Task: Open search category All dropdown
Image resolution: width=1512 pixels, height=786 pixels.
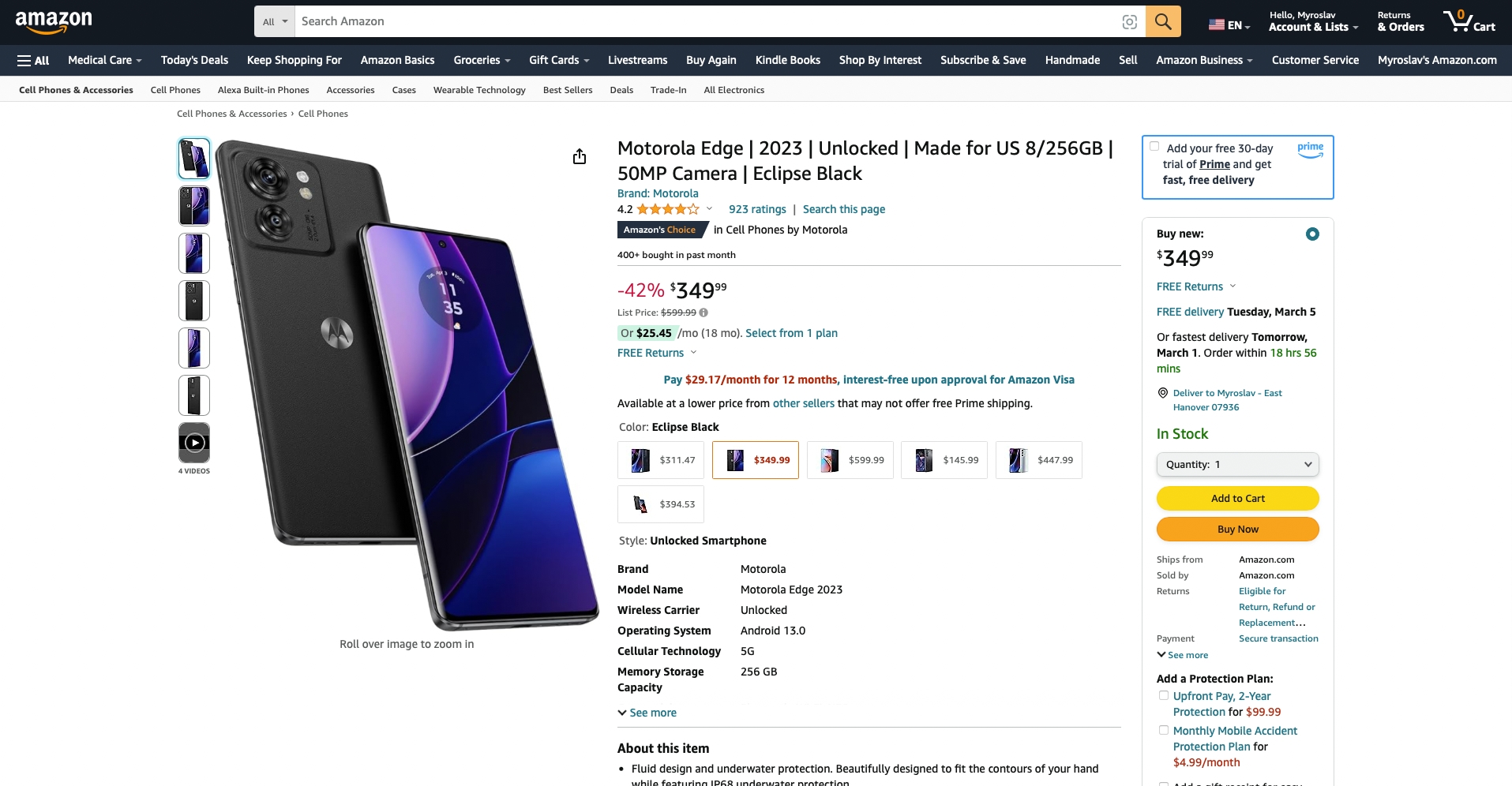Action: tap(275, 21)
